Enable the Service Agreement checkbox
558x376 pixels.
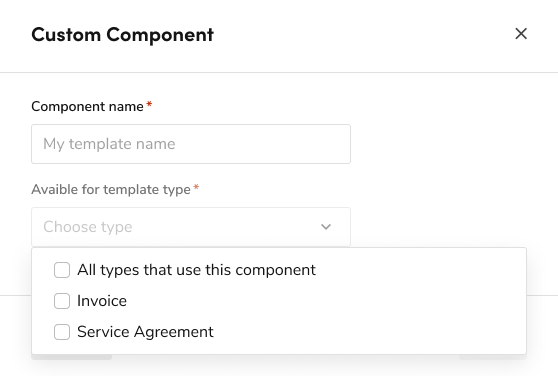point(62,332)
